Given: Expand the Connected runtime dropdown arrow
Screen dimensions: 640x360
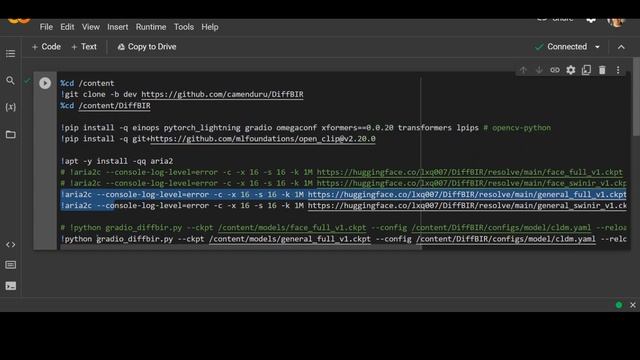Looking at the screenshot, I should coord(598,47).
